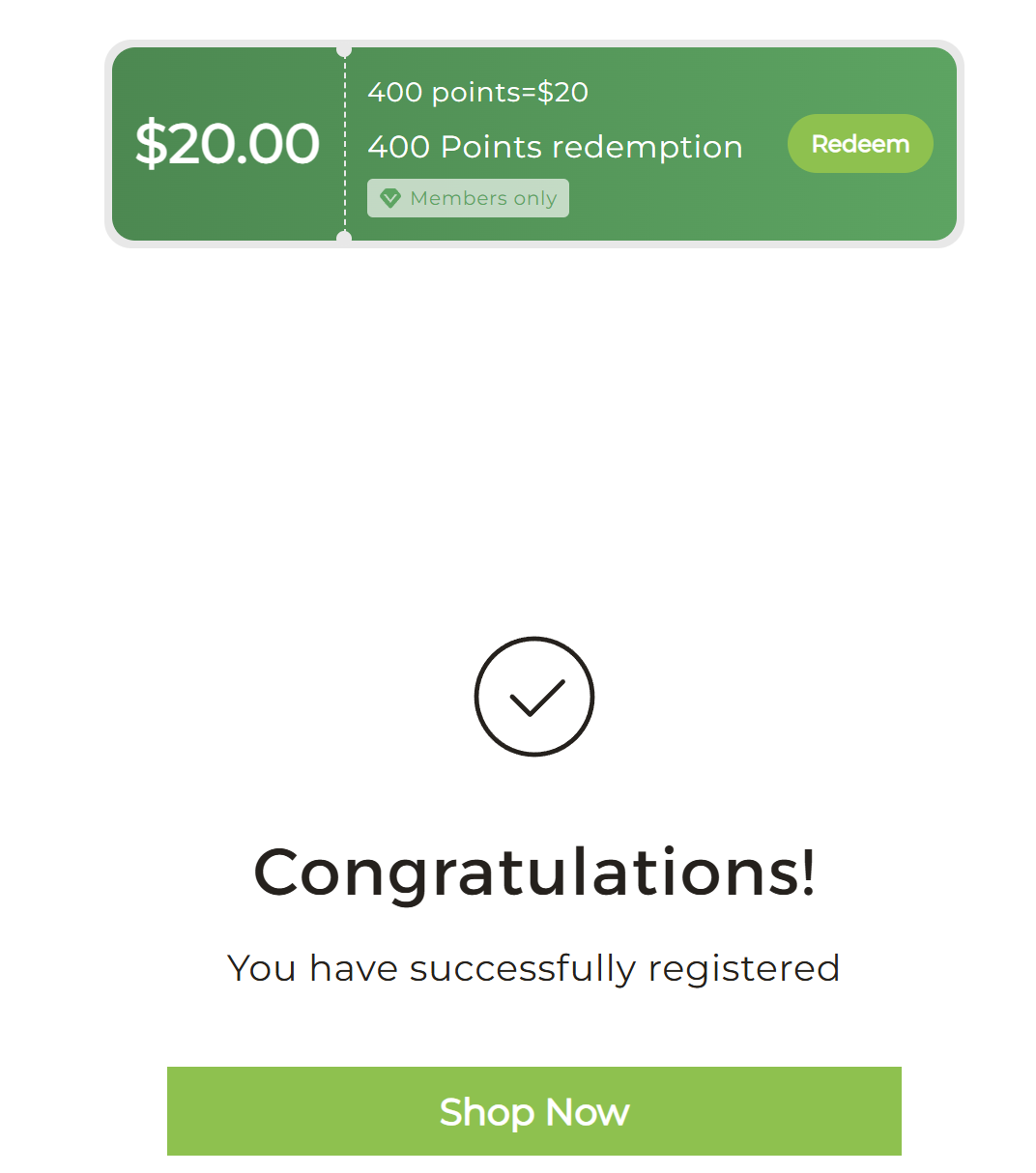The width and height of the screenshot is (1036, 1173).
Task: Click the Redeem button on the coupon
Action: (860, 144)
